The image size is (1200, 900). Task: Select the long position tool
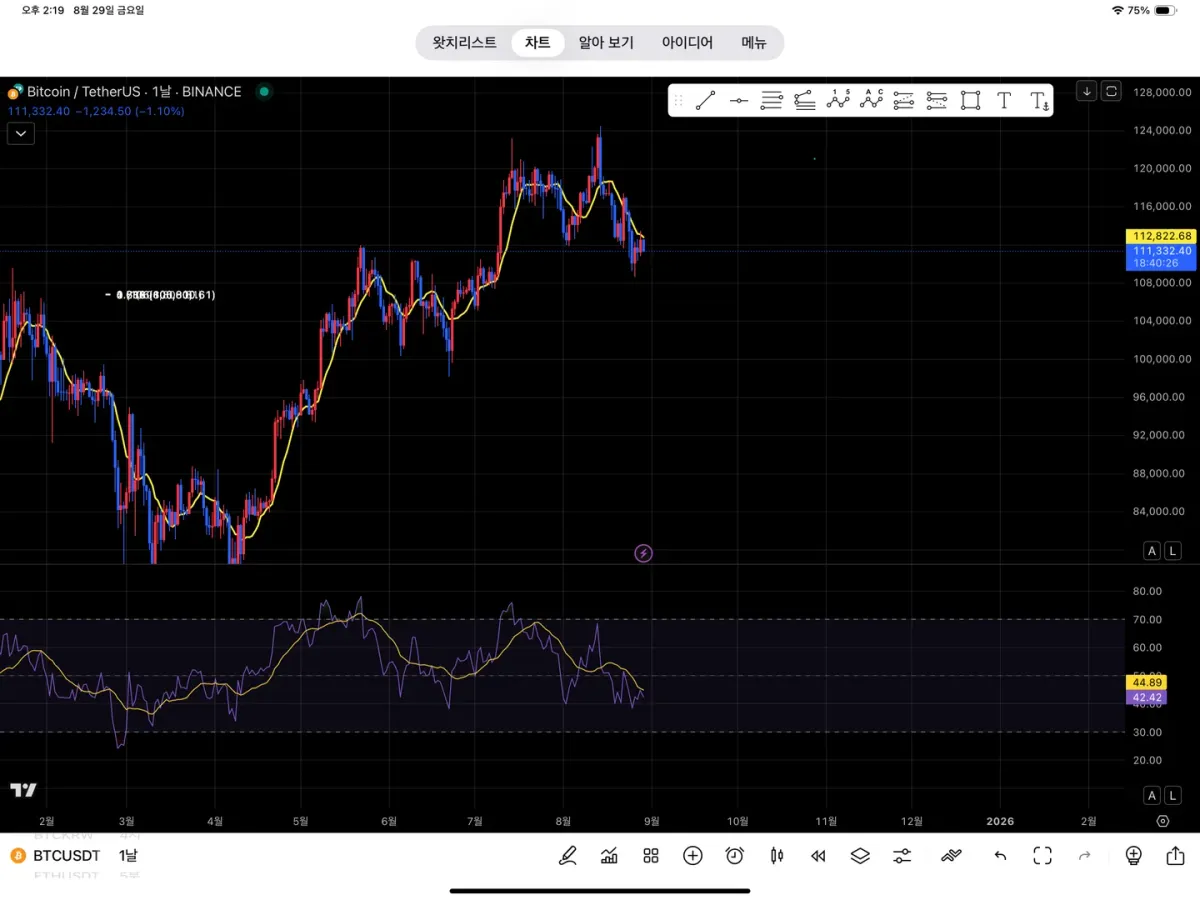pos(904,100)
